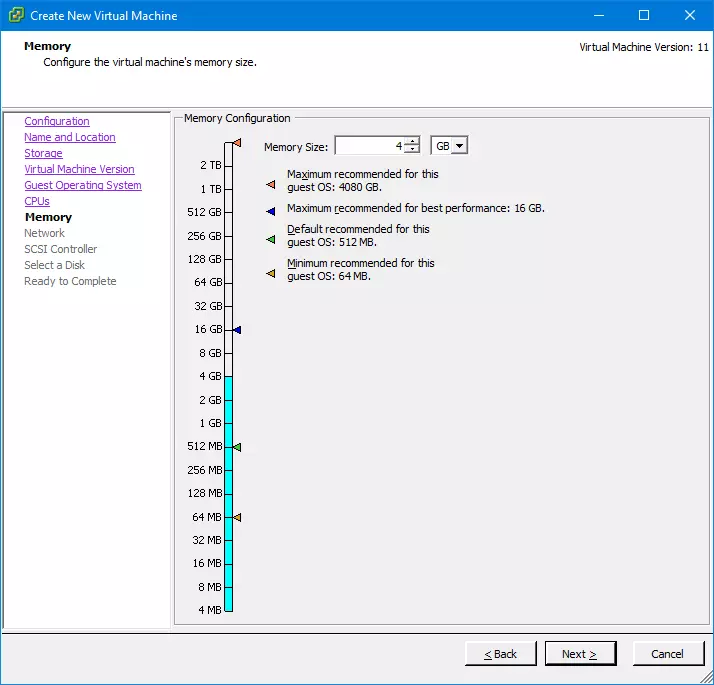Screen dimensions: 714x685
Task: Click Next to proceed to Network
Action: [x=580, y=654]
